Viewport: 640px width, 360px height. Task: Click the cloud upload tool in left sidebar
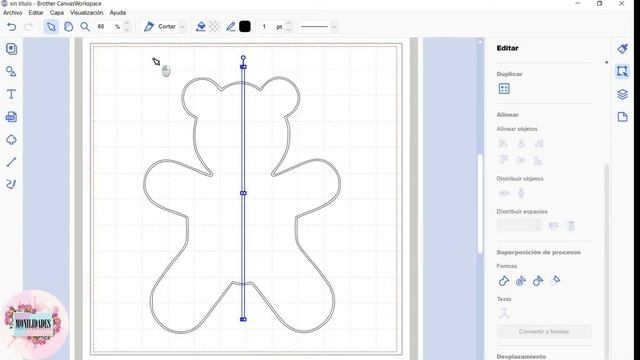(11, 140)
